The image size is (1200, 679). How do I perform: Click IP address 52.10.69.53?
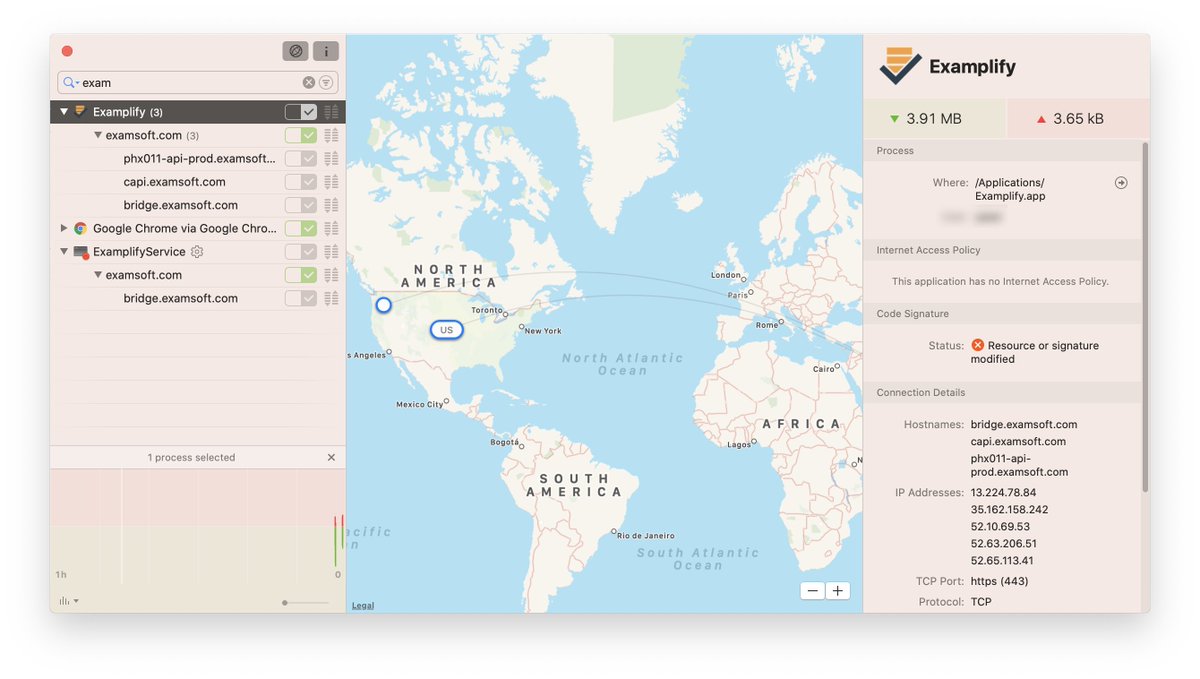pyautogui.click(x=1000, y=527)
